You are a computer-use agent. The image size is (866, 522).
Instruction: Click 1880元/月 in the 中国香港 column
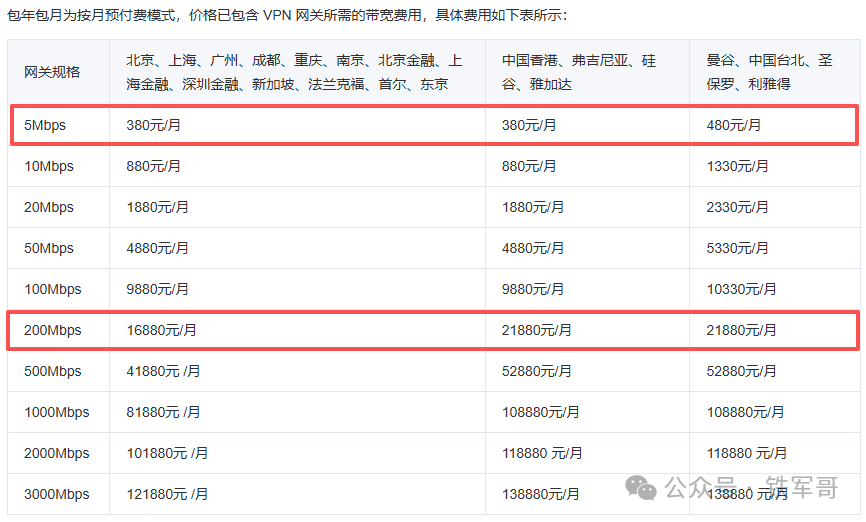(x=532, y=207)
